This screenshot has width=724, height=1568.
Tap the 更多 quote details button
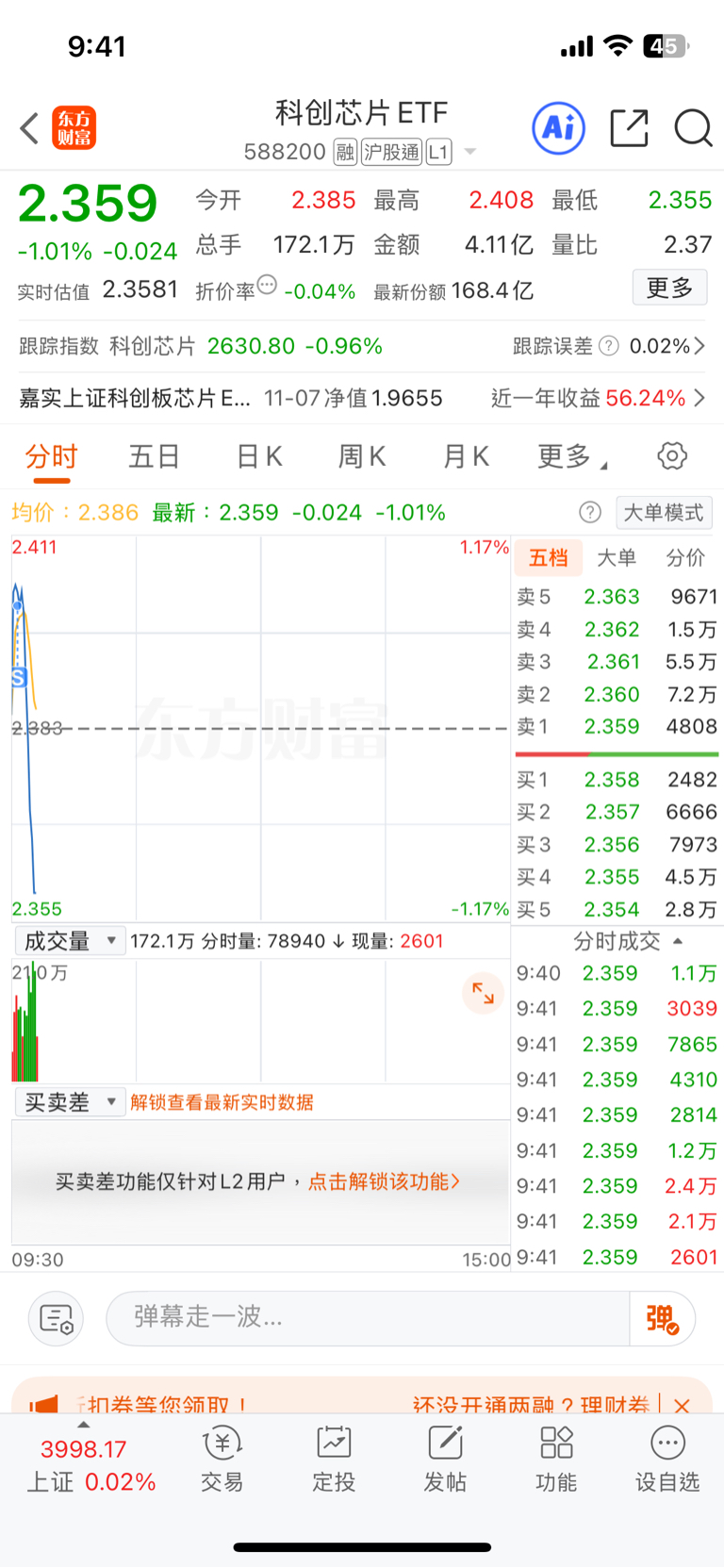(669, 288)
